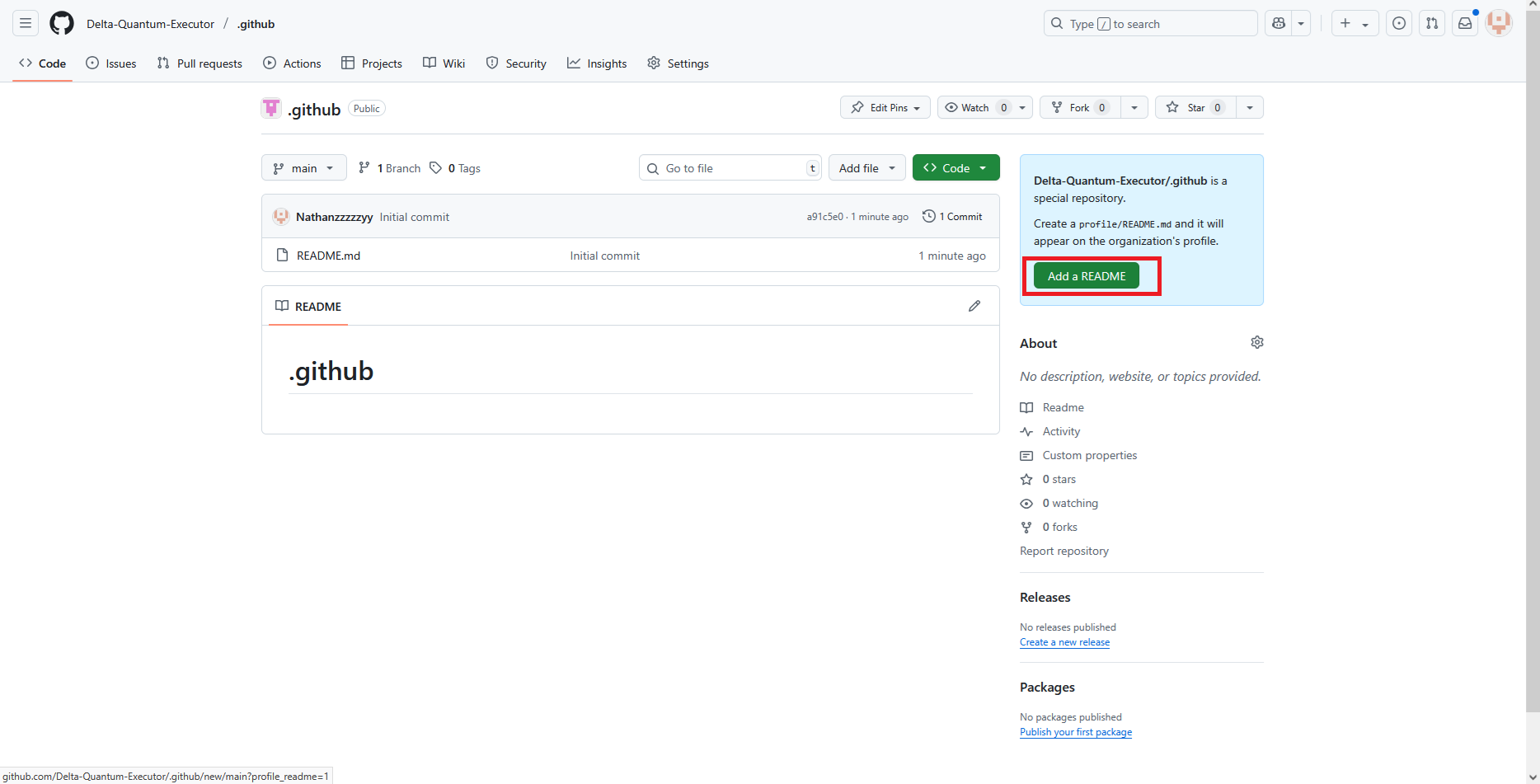Open the Edit Pins dropdown

[885, 108]
